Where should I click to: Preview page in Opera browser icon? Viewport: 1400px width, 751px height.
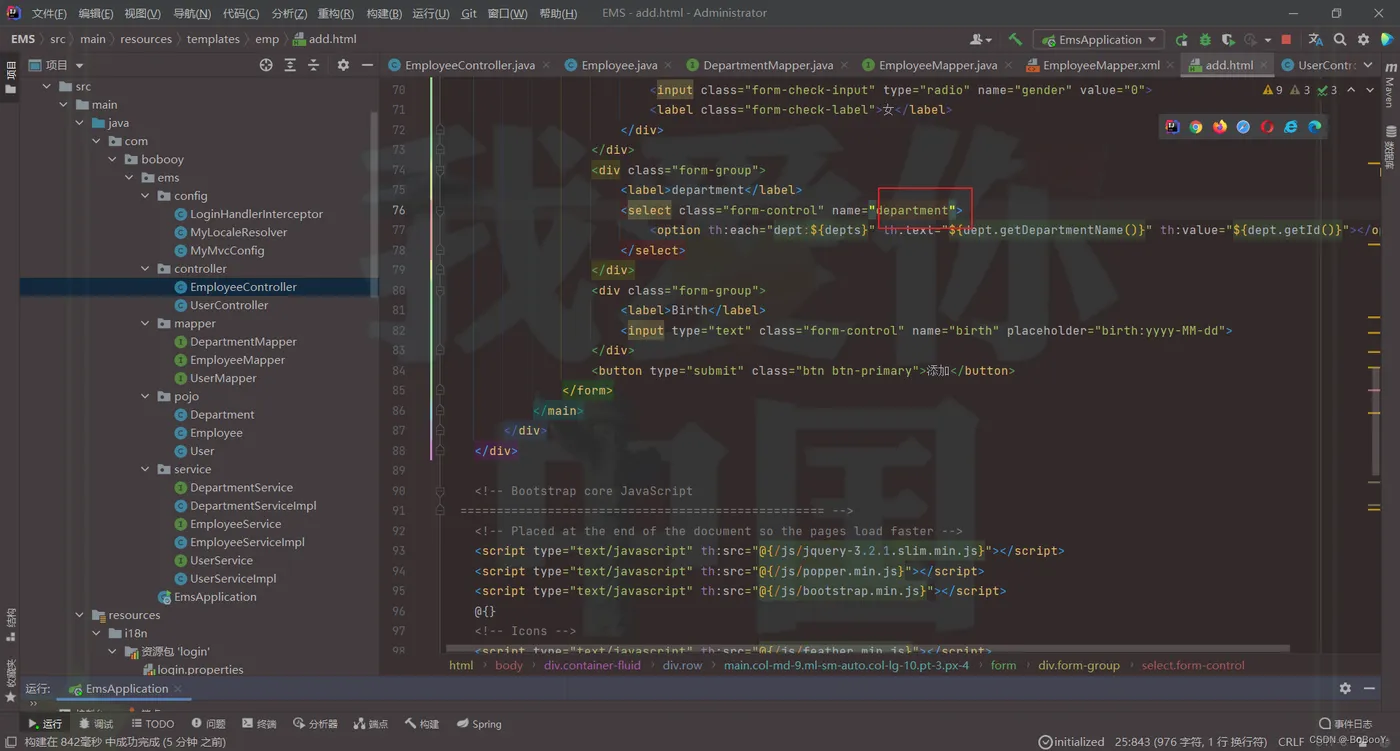(x=1267, y=127)
